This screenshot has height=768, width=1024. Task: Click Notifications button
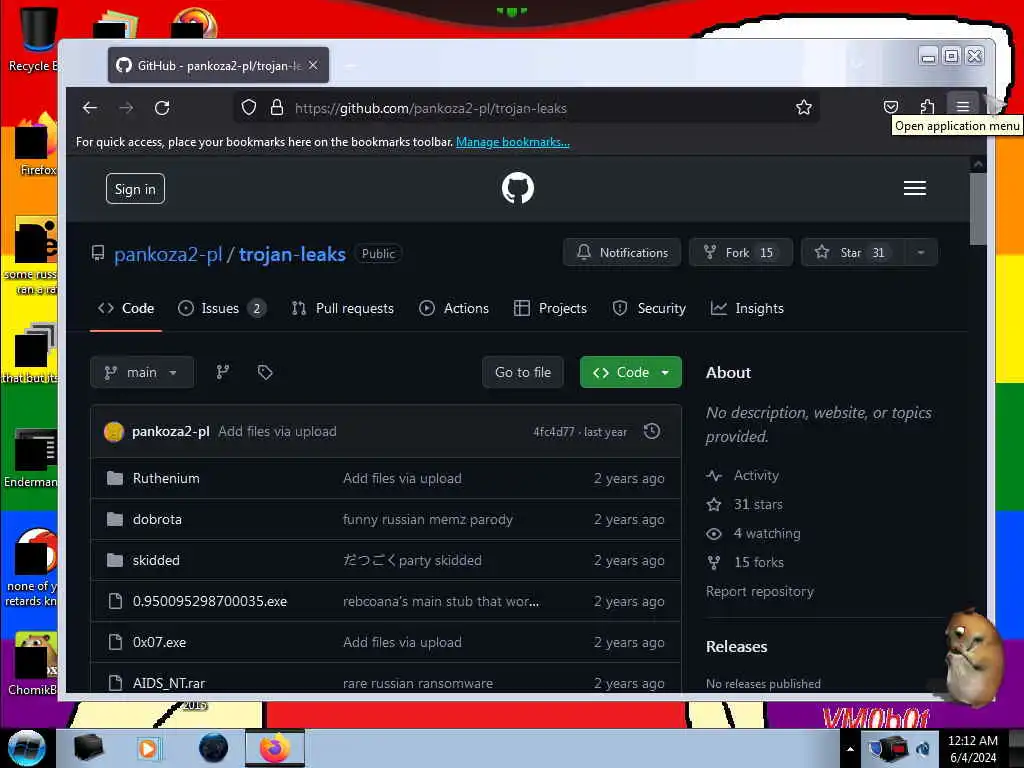click(622, 253)
